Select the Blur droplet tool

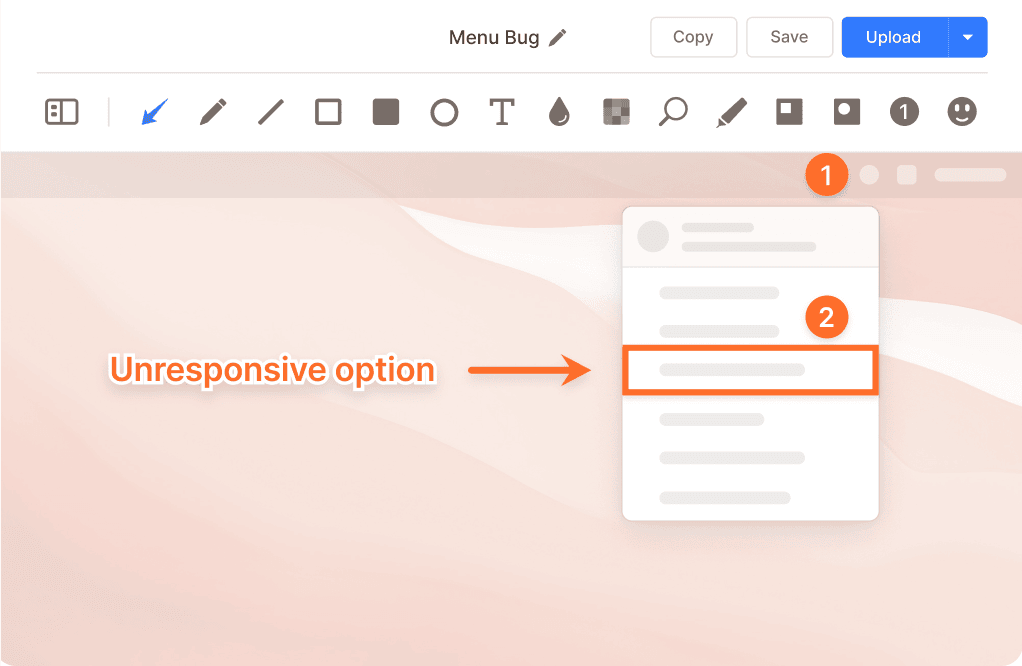point(559,112)
